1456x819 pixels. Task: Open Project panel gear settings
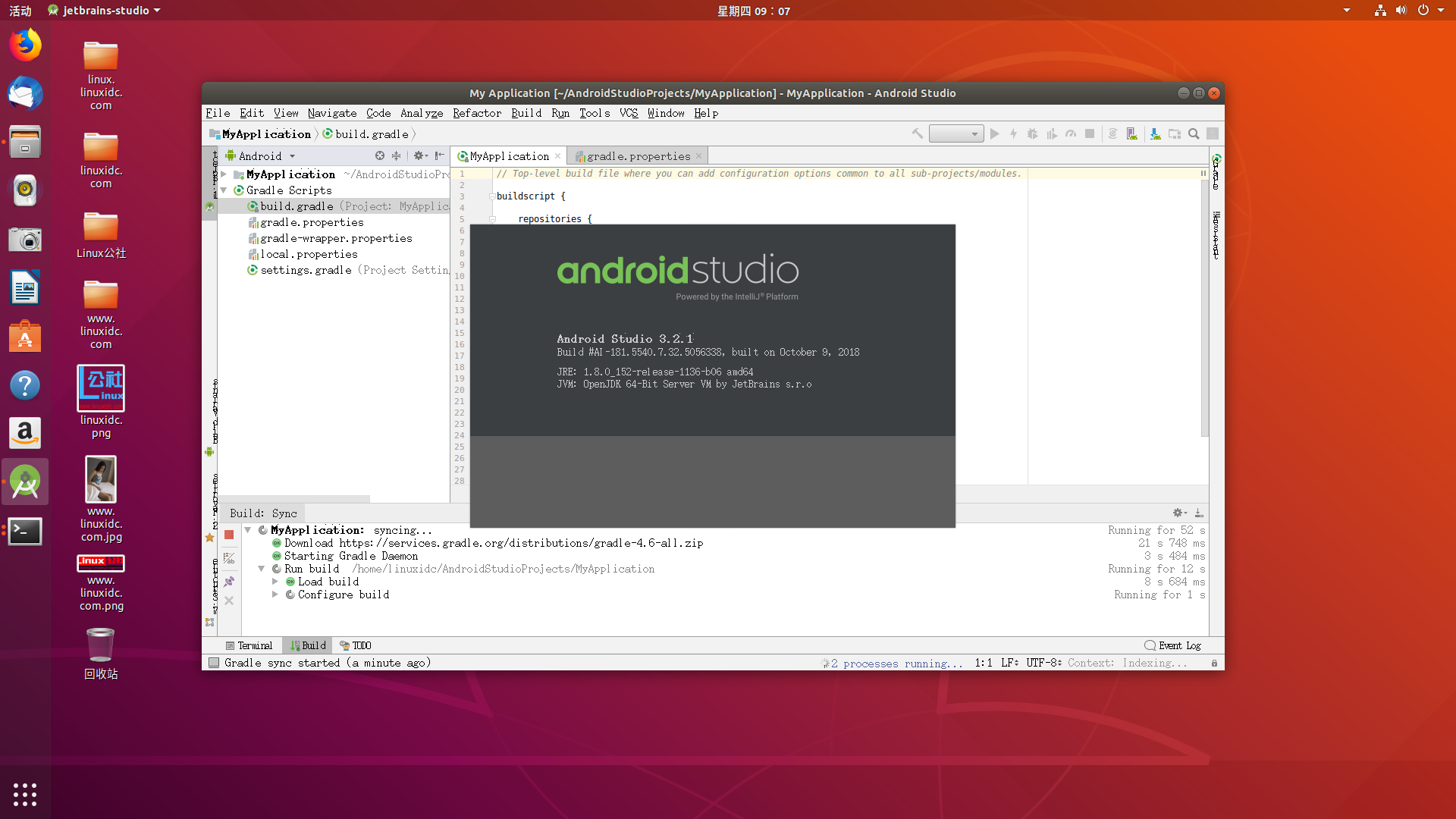(x=420, y=155)
